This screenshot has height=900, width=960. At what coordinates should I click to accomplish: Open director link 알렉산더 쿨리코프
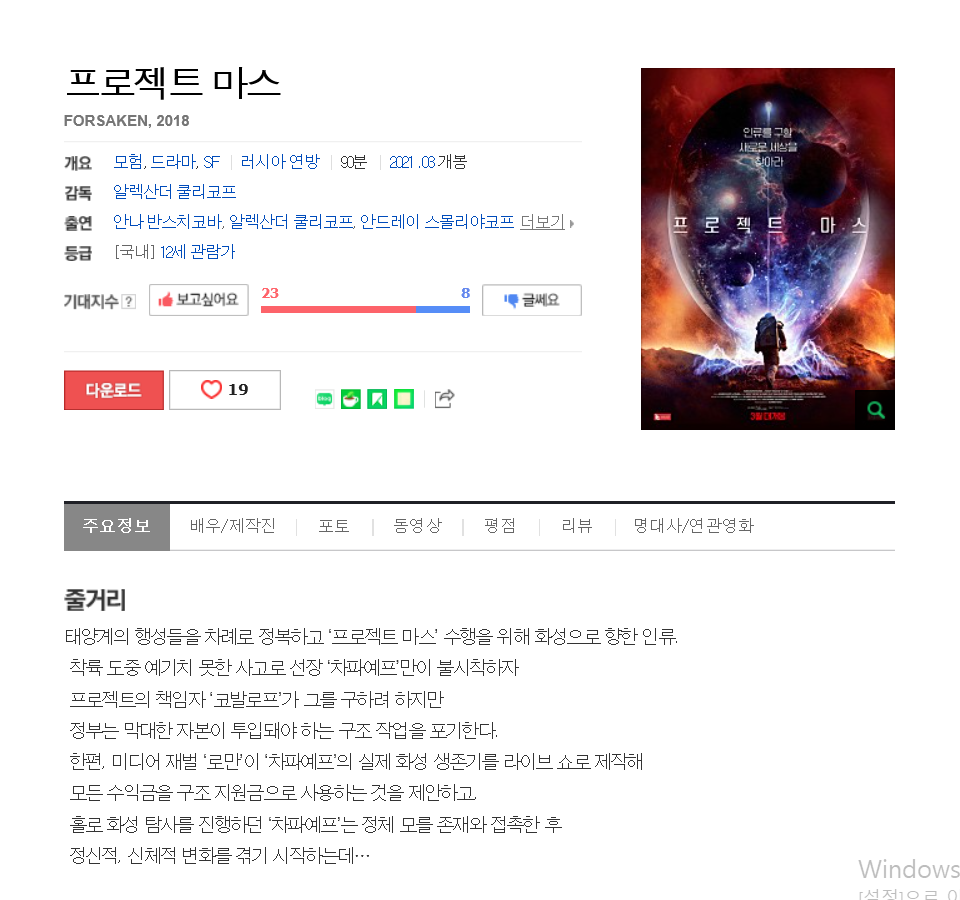click(174, 192)
